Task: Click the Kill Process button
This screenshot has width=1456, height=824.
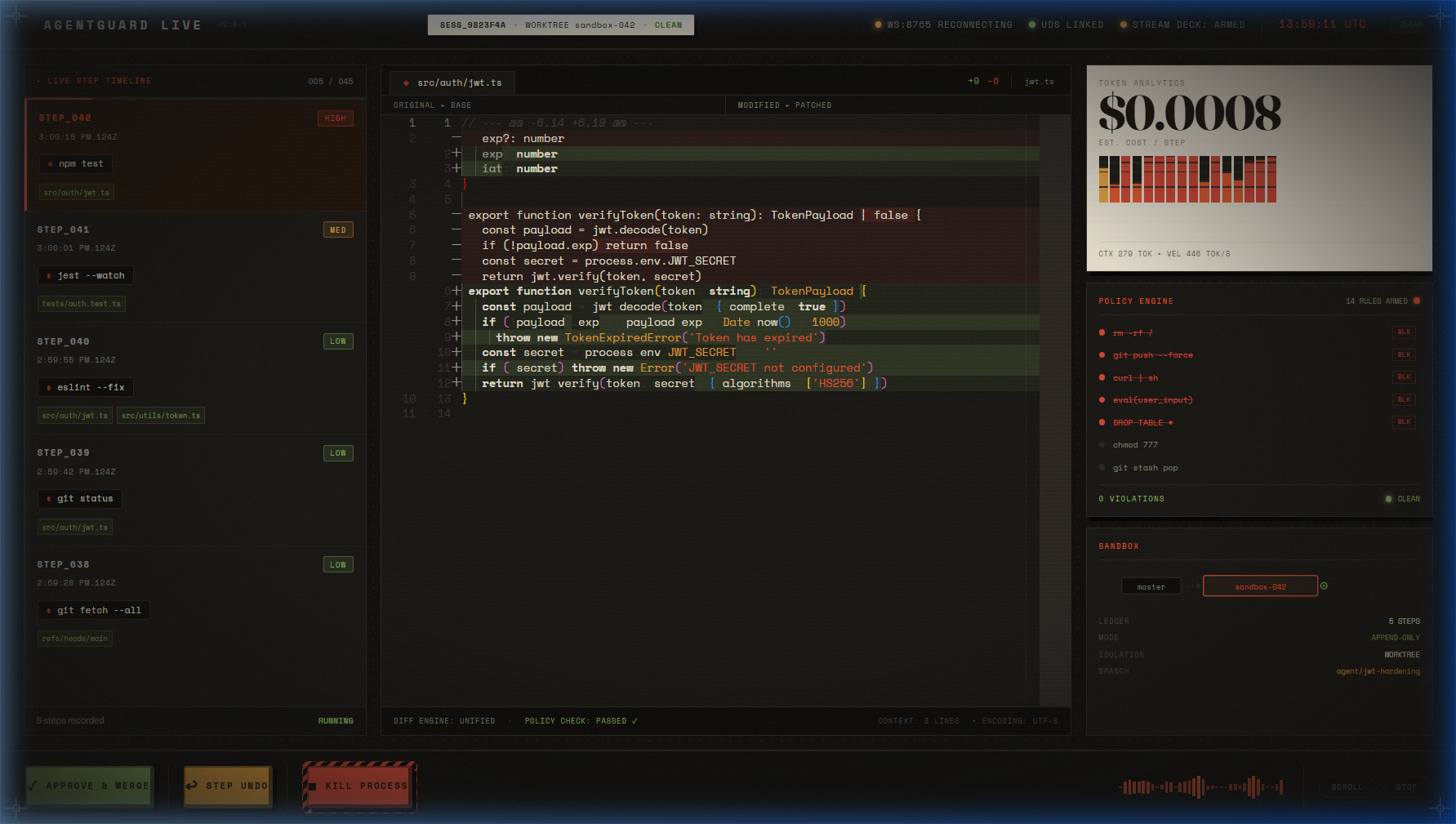Action: point(359,786)
